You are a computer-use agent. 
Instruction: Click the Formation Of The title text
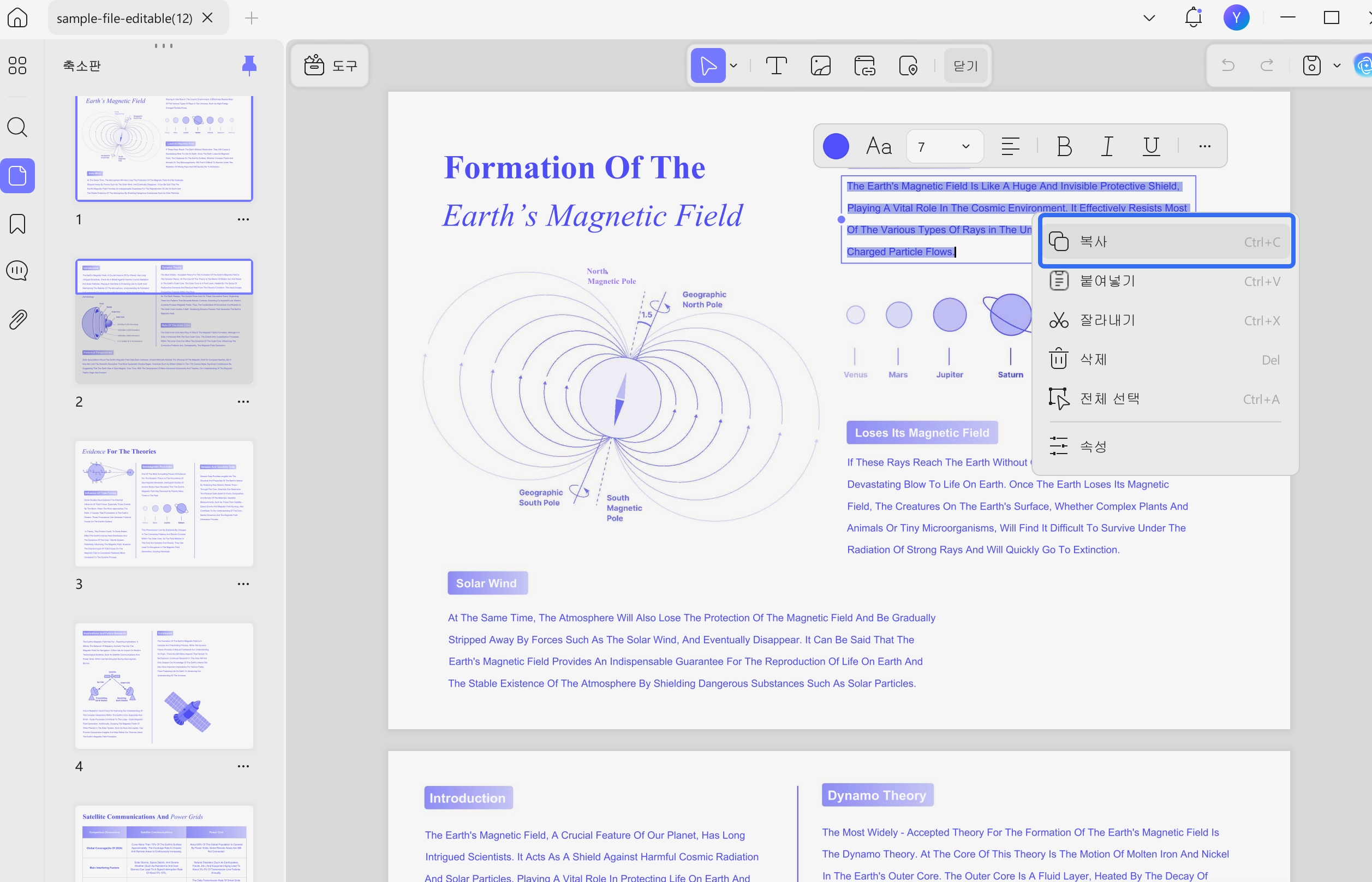pyautogui.click(x=574, y=167)
